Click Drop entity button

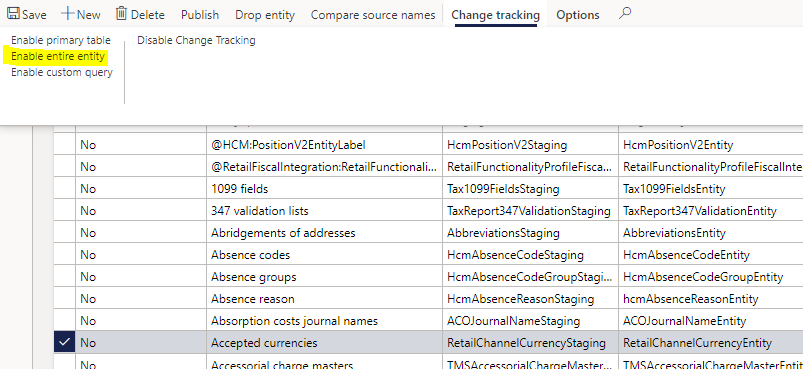[x=265, y=15]
